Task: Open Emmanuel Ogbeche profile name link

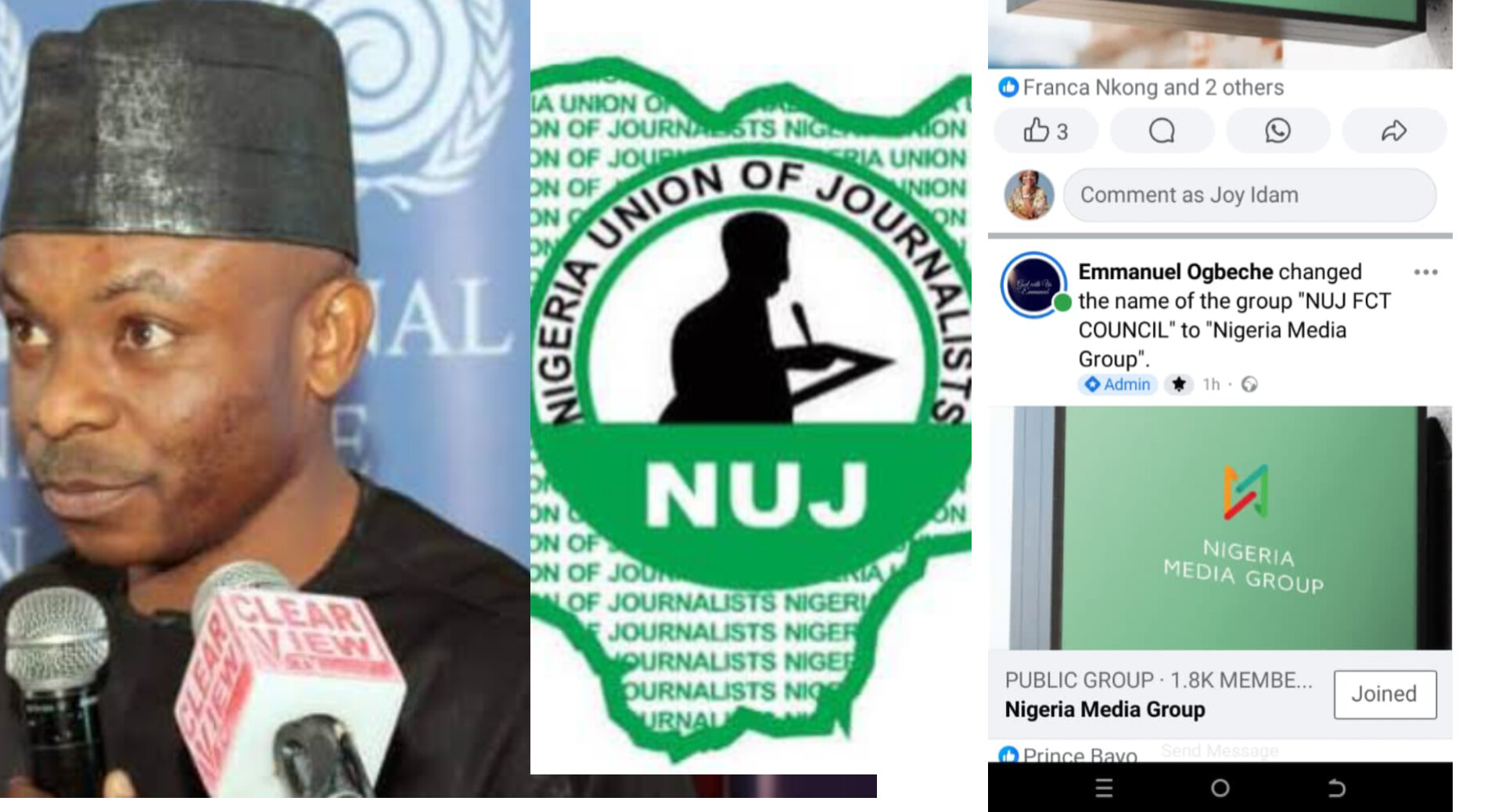Action: (x=1176, y=271)
